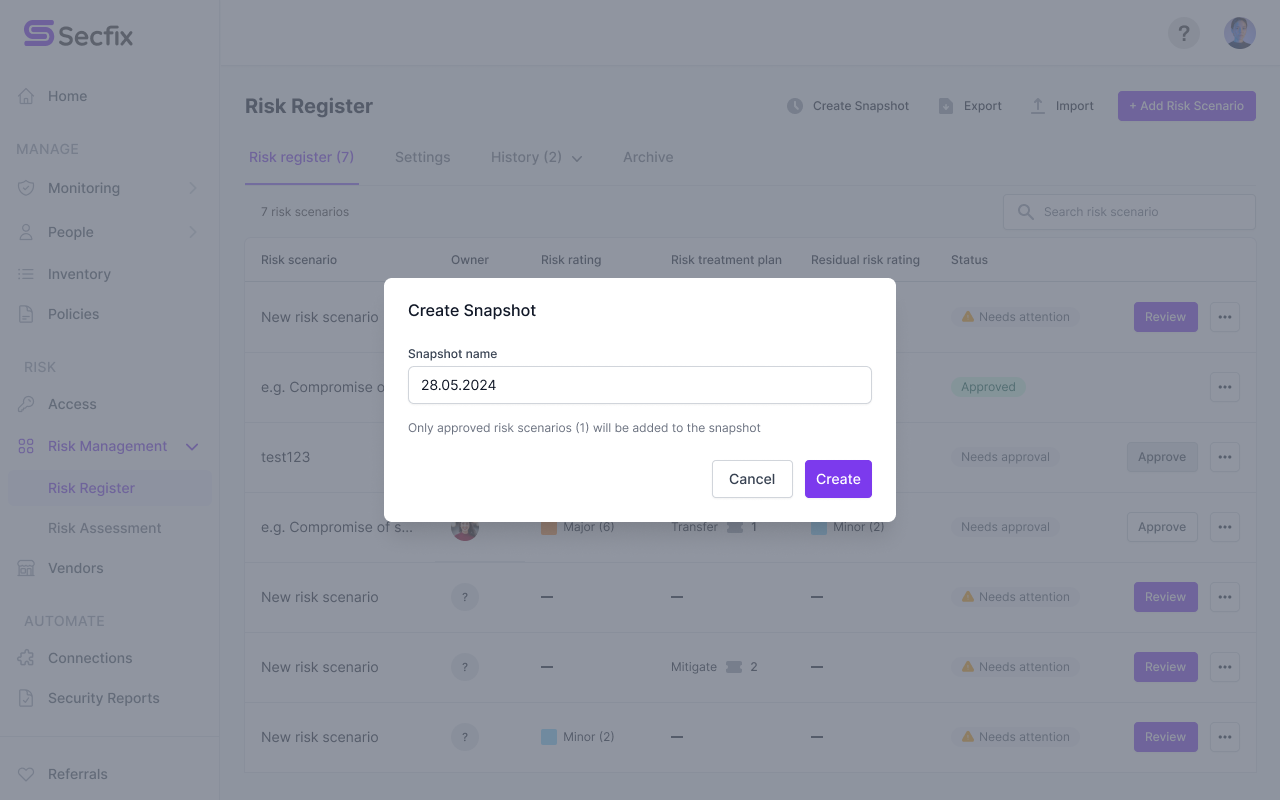This screenshot has width=1280, height=800.
Task: Click the Export file icon
Action: coord(946,106)
